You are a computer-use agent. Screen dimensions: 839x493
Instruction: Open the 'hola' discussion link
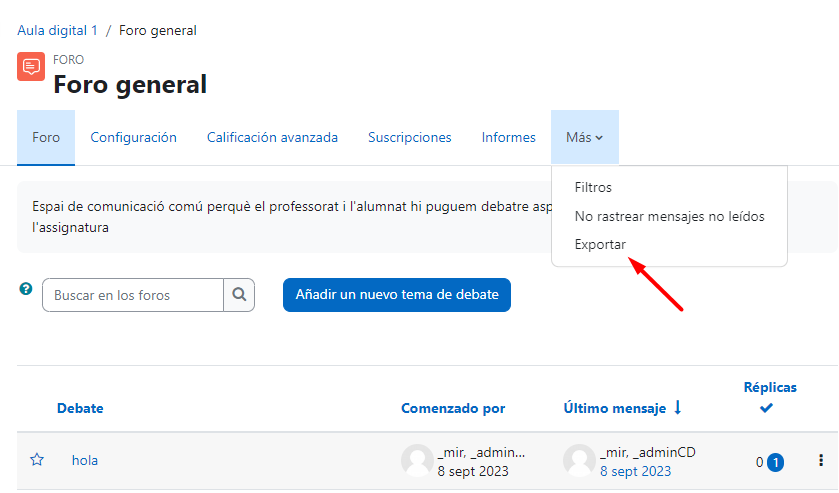[85, 460]
